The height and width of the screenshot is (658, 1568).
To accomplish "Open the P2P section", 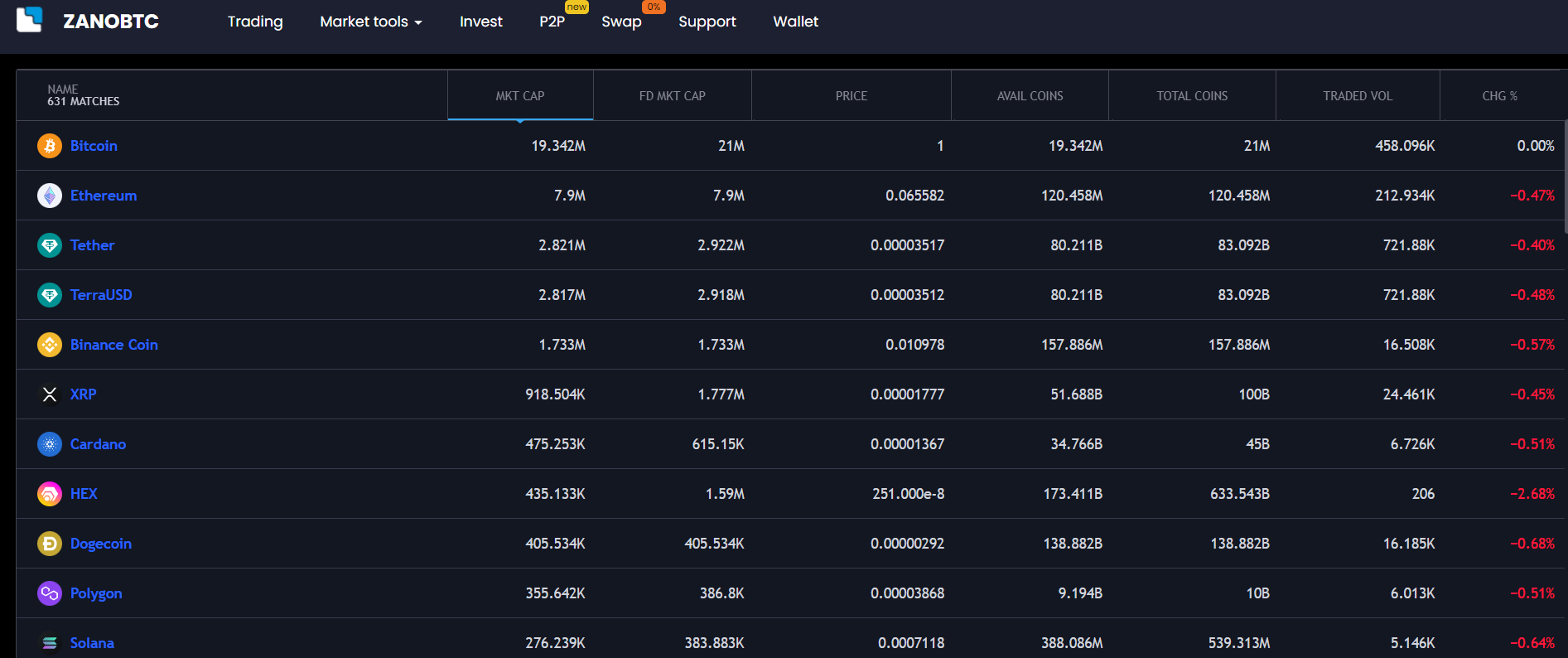I will point(552,22).
